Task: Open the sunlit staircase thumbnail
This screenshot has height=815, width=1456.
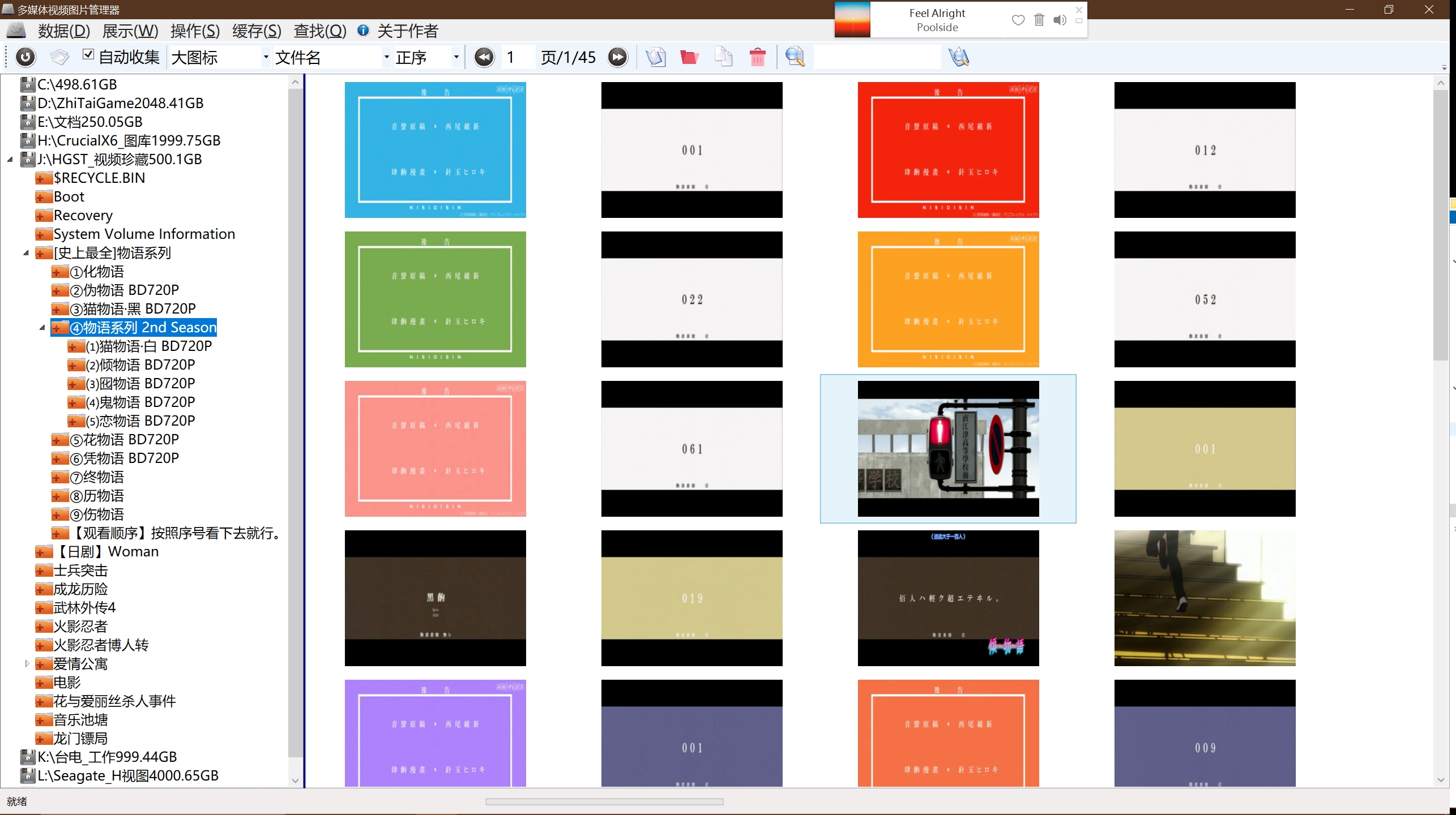Action: pyautogui.click(x=1205, y=598)
